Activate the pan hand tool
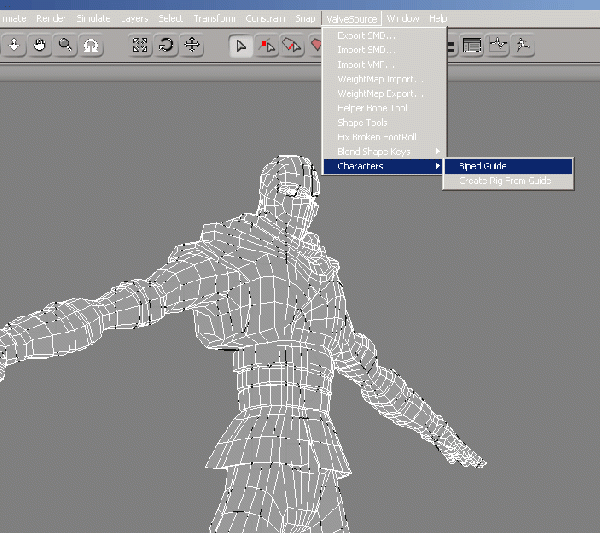Screen dimensions: 600x533 click(x=39, y=46)
